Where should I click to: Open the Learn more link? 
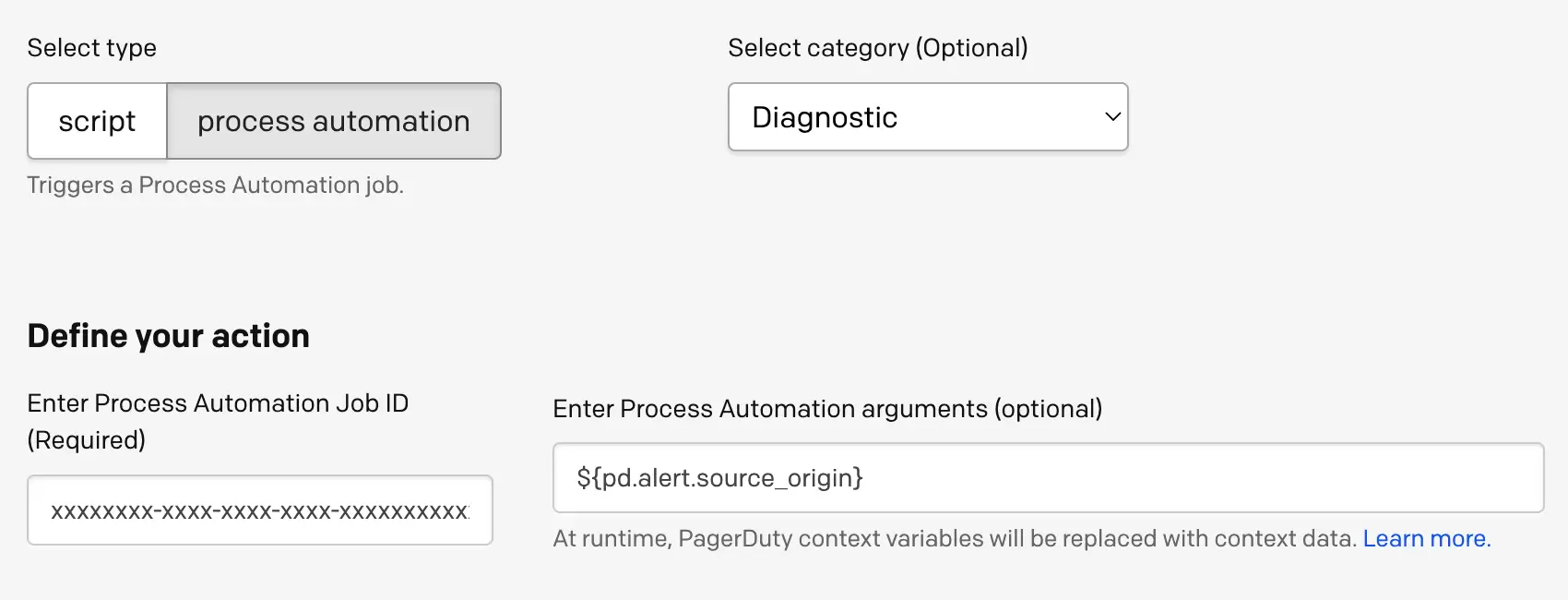[1426, 538]
